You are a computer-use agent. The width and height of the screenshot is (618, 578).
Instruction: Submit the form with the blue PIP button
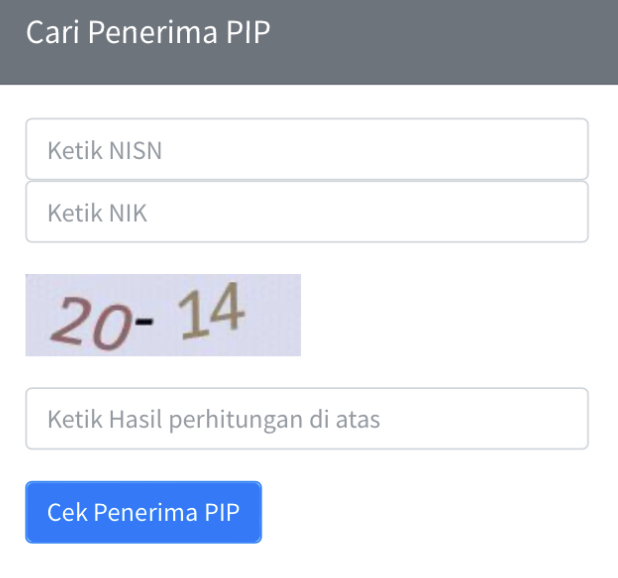pos(143,512)
